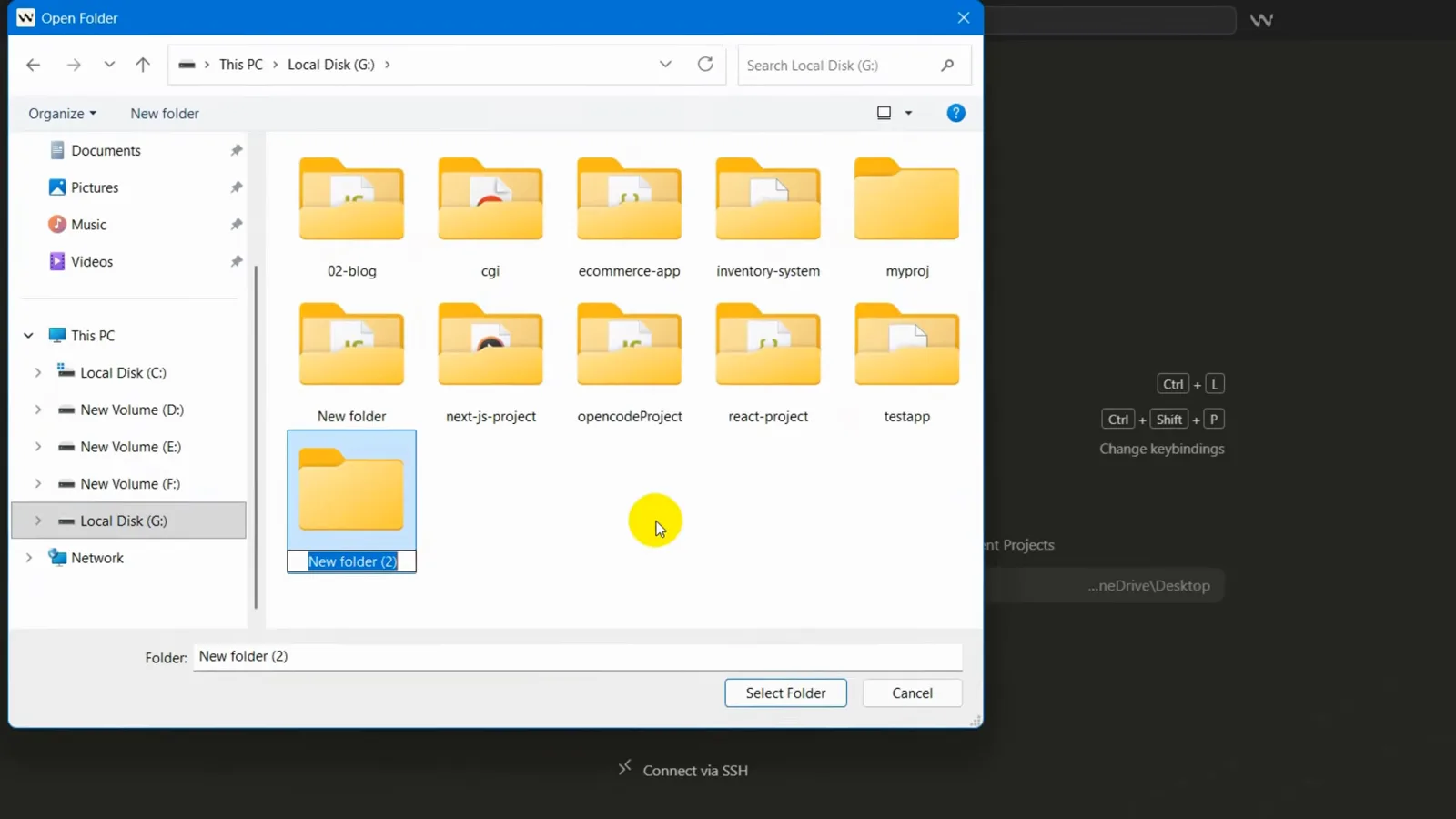Select the cgi folder
The height and width of the screenshot is (819, 1456).
(x=490, y=217)
